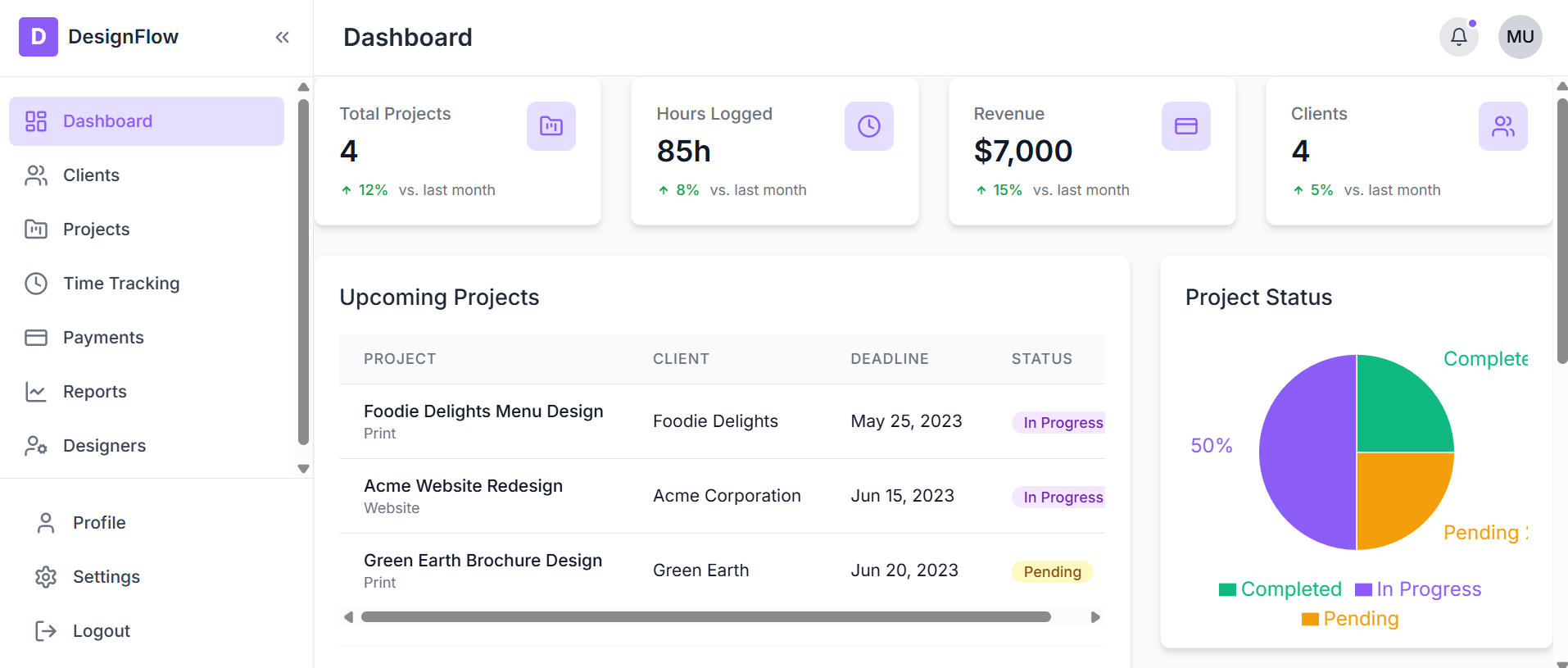
Task: Click In Progress badge for Acme row
Action: click(x=1059, y=498)
